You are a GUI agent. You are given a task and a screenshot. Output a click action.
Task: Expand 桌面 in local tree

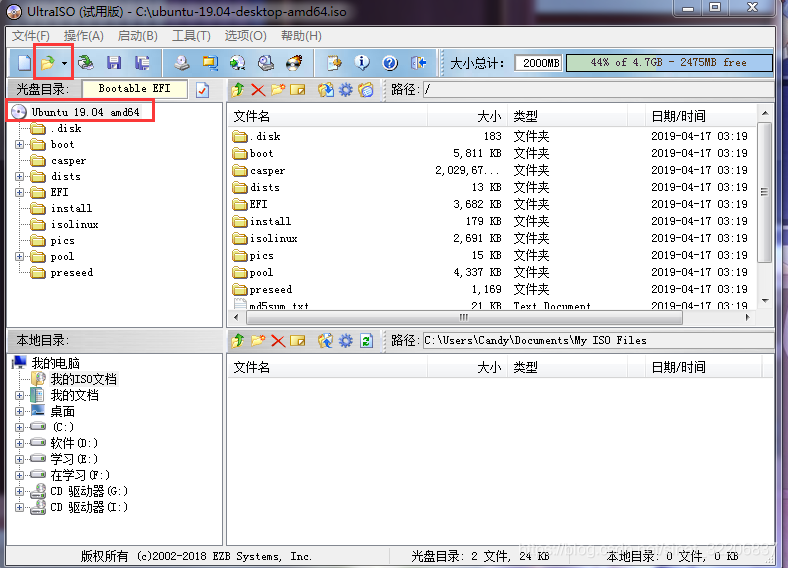click(19, 412)
